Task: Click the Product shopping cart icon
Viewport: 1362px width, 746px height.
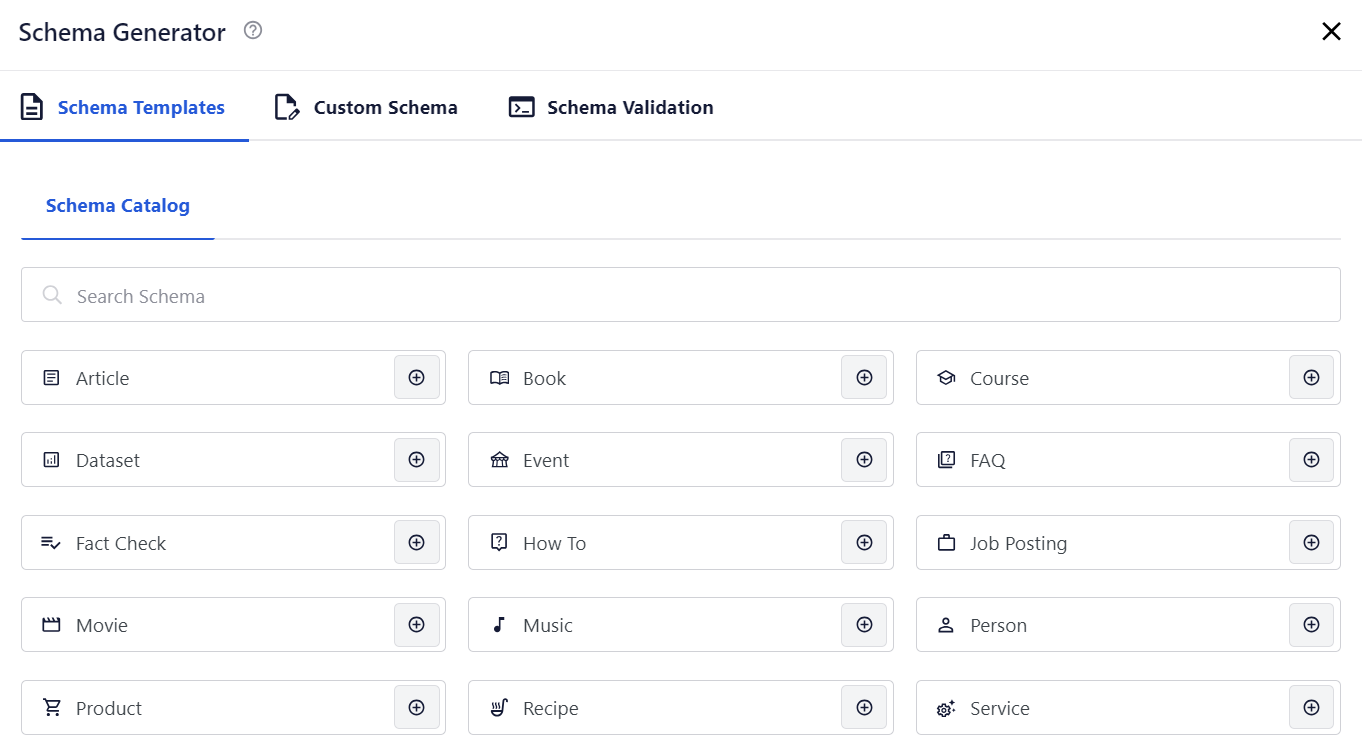Action: coord(51,707)
